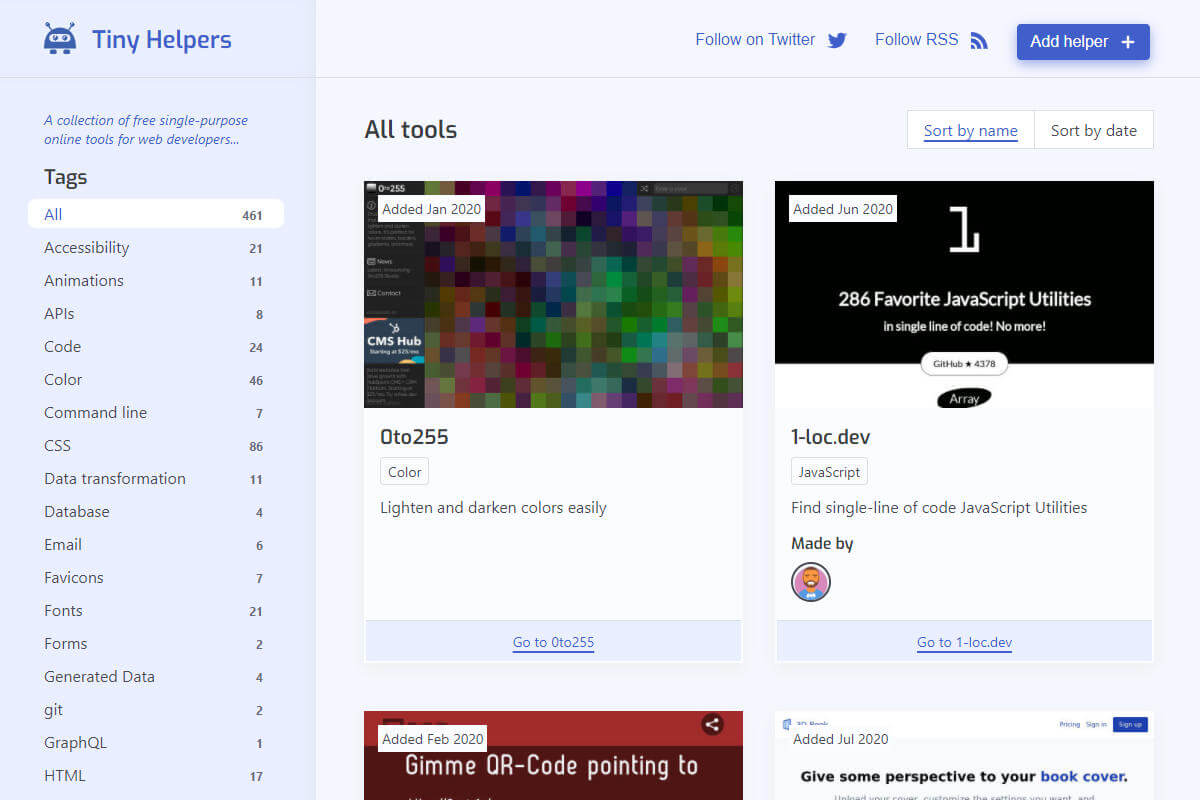Filter by Generated Data tag

click(x=156, y=677)
